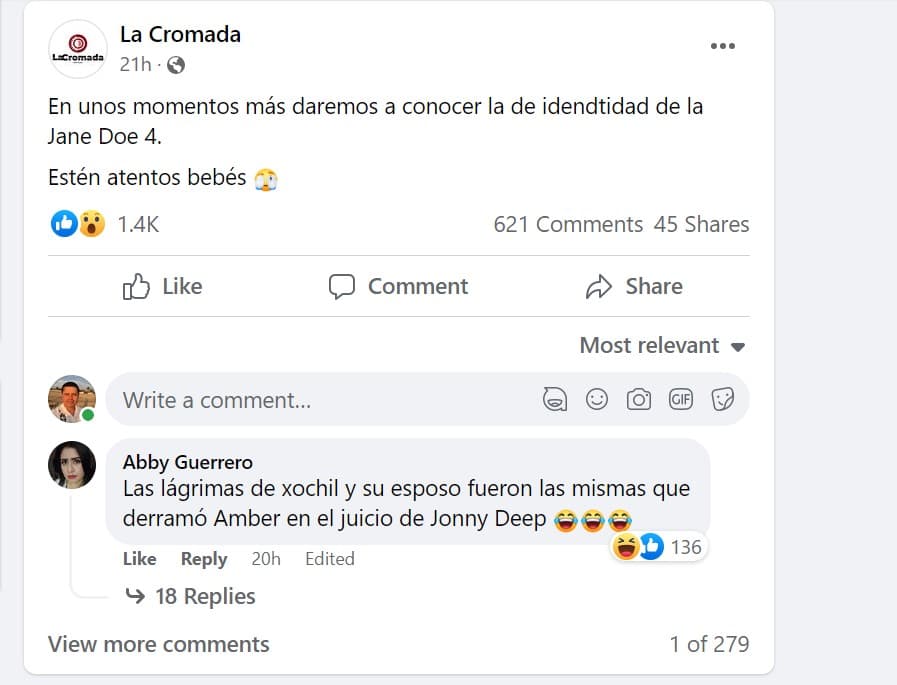Open the Share menu
The image size is (897, 685).
(634, 286)
